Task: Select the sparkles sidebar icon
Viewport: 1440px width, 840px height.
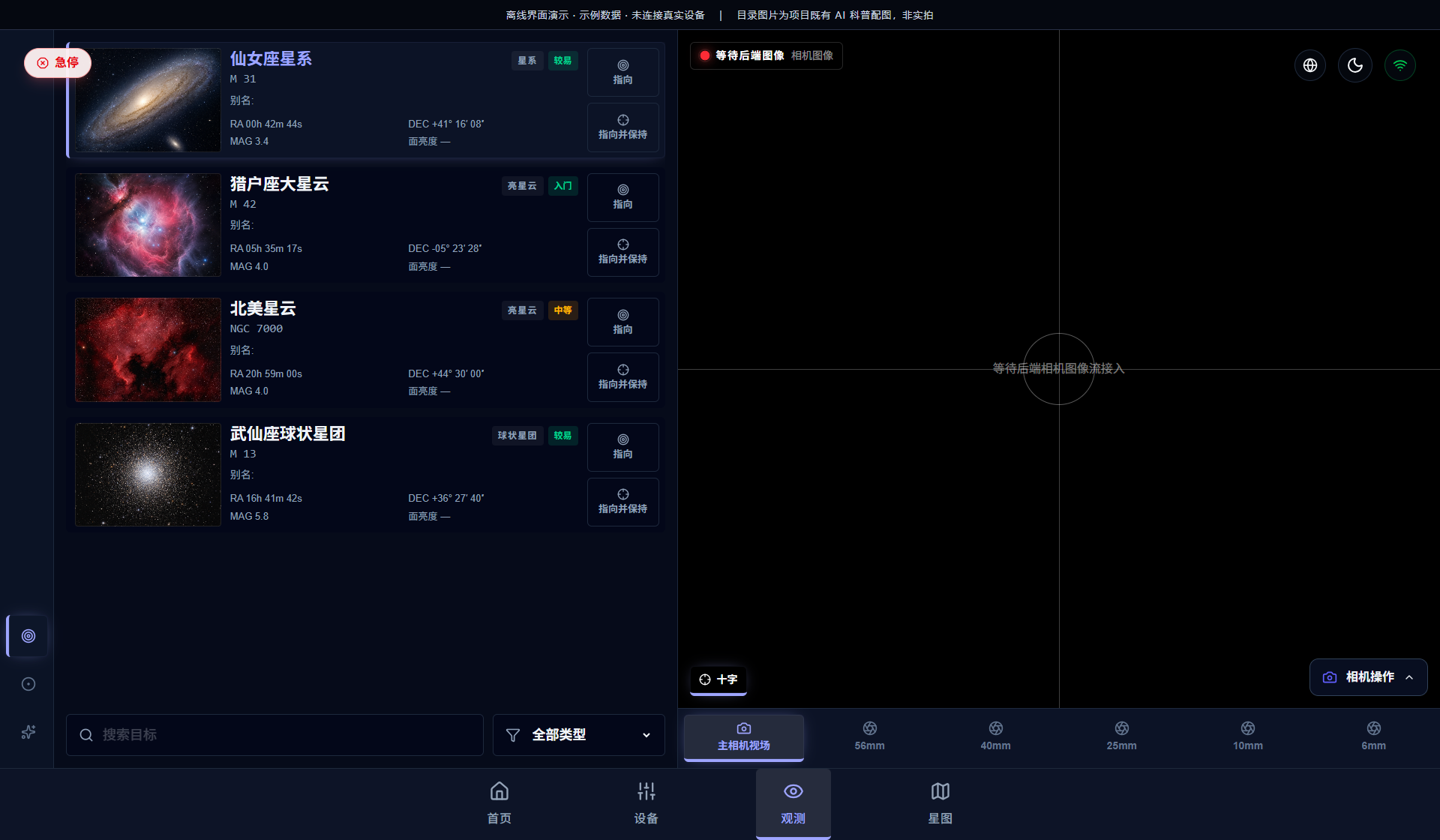Action: [28, 732]
